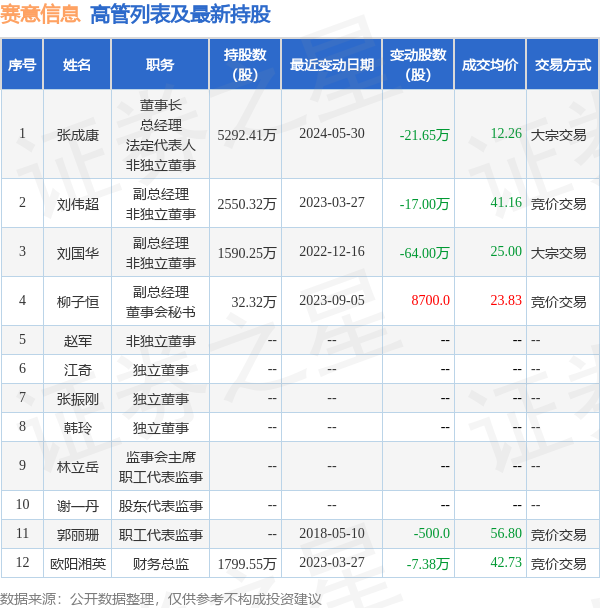600x608 pixels.
Task: Click the red change value 8700.0
Action: pos(431,301)
